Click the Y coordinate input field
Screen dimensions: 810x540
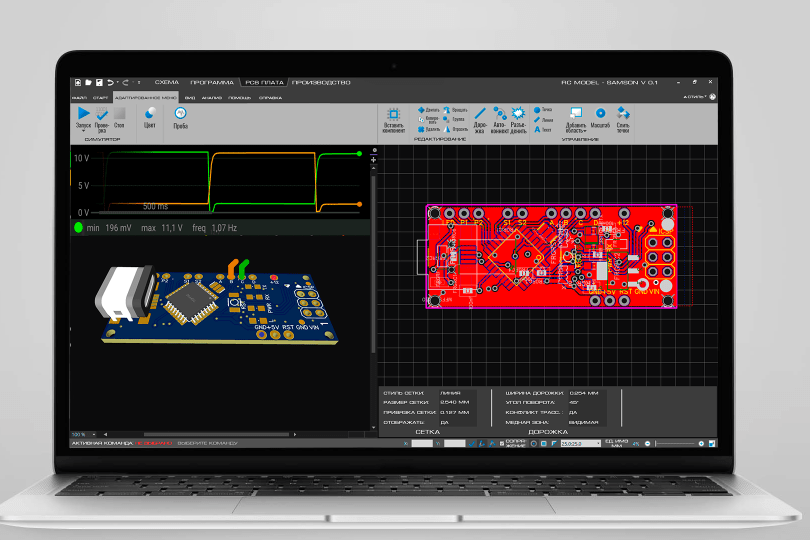pos(455,443)
